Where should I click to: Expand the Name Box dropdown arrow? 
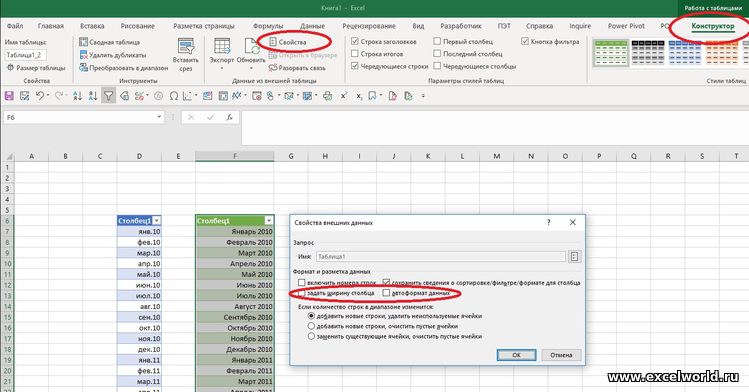click(159, 117)
